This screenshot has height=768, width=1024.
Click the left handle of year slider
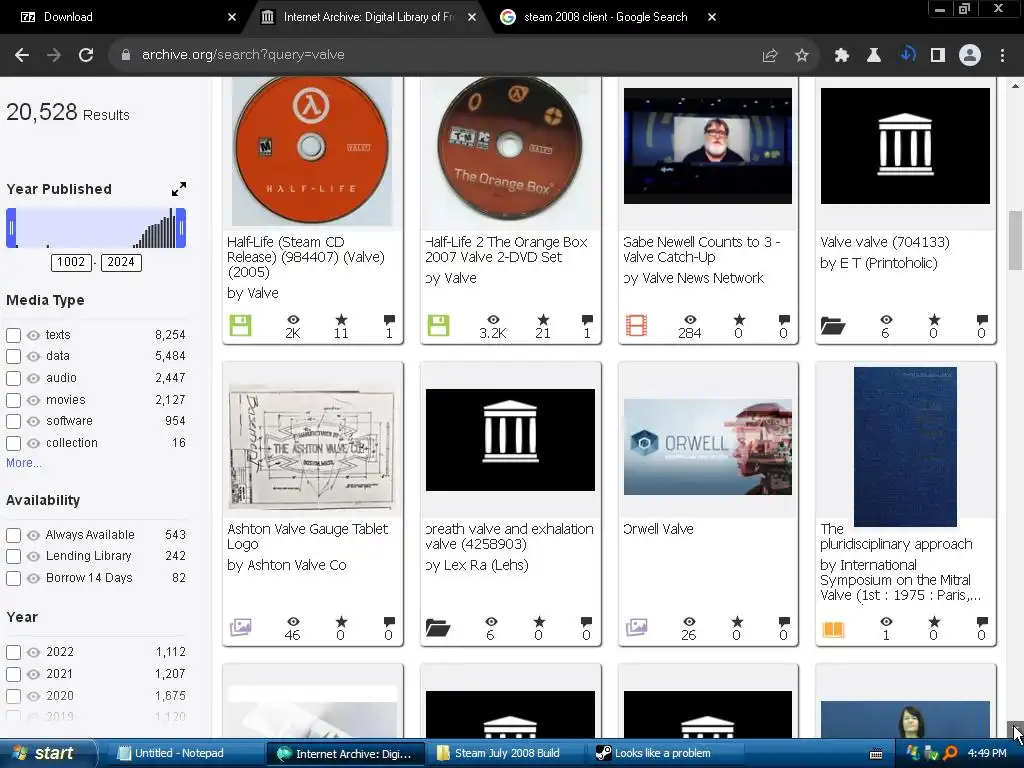tap(11, 228)
